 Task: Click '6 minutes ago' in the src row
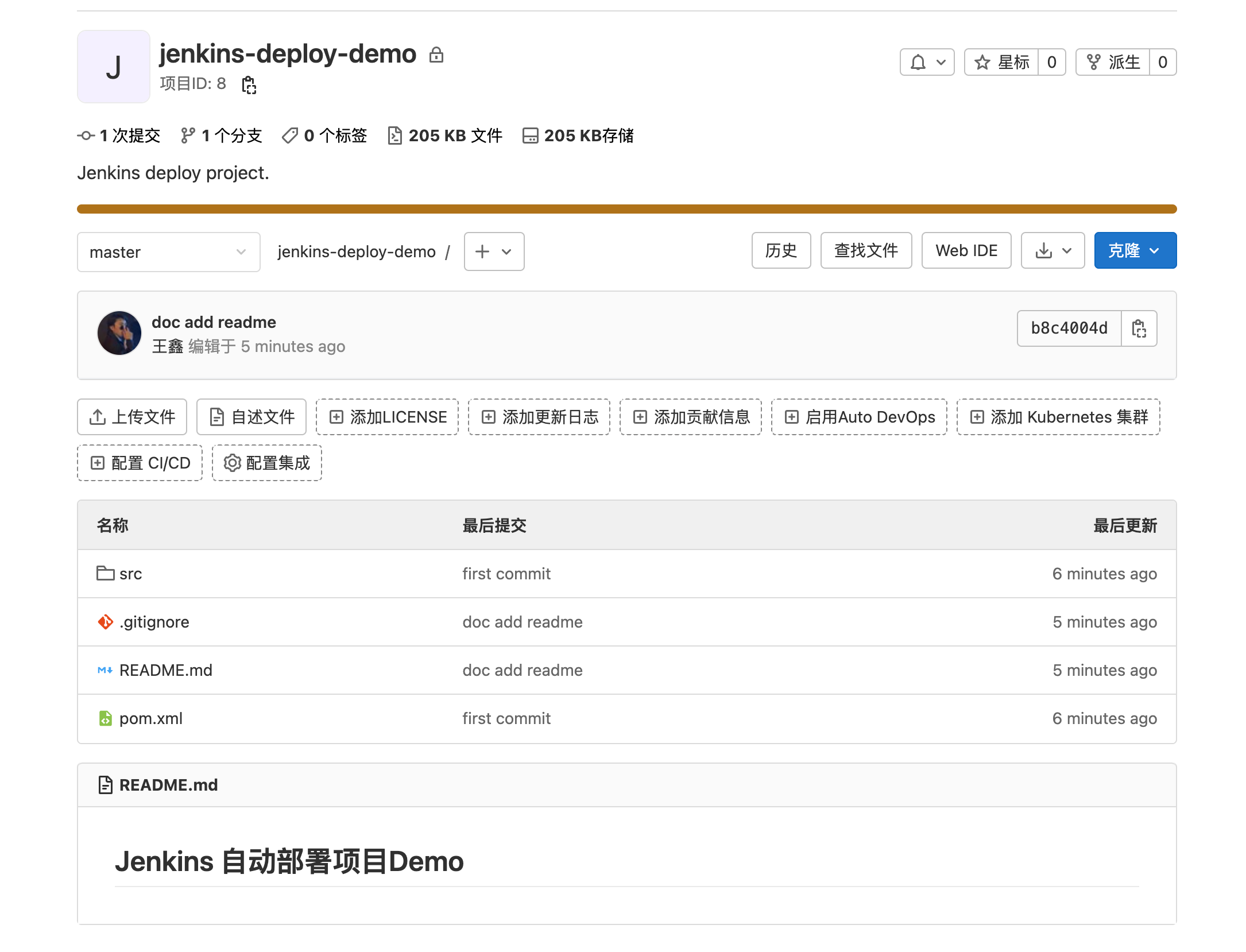[1104, 574]
